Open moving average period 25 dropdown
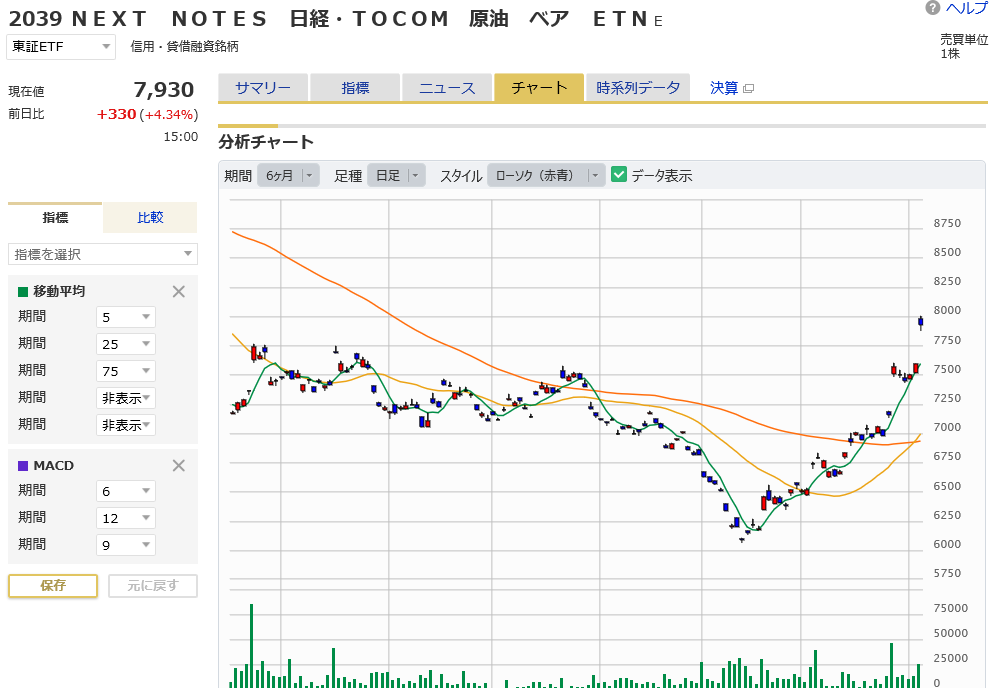The image size is (992, 688). tap(126, 344)
